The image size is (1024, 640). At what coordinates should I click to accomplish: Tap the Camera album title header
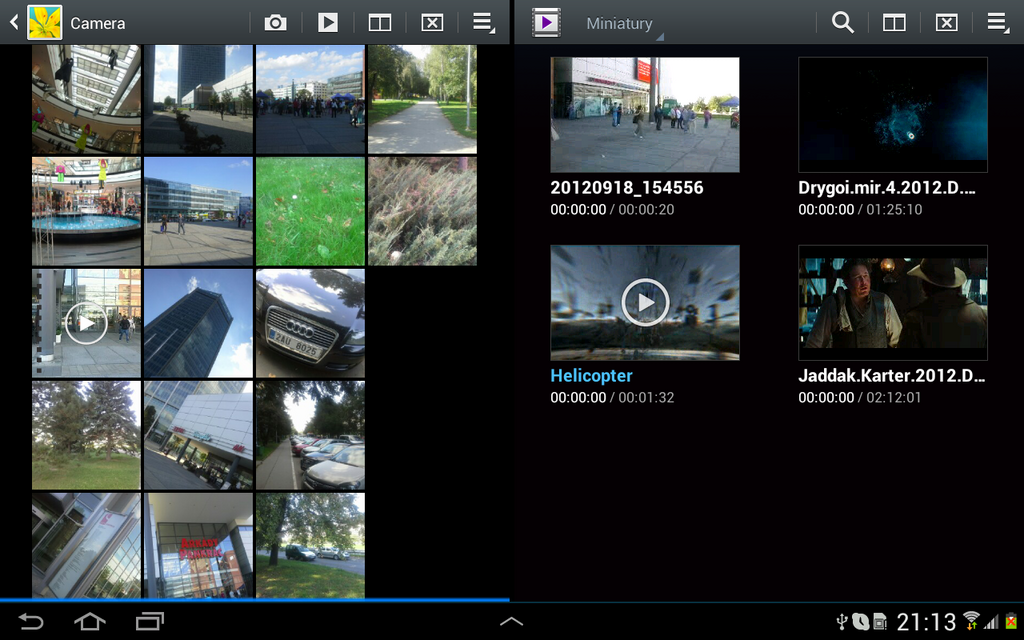click(x=100, y=21)
